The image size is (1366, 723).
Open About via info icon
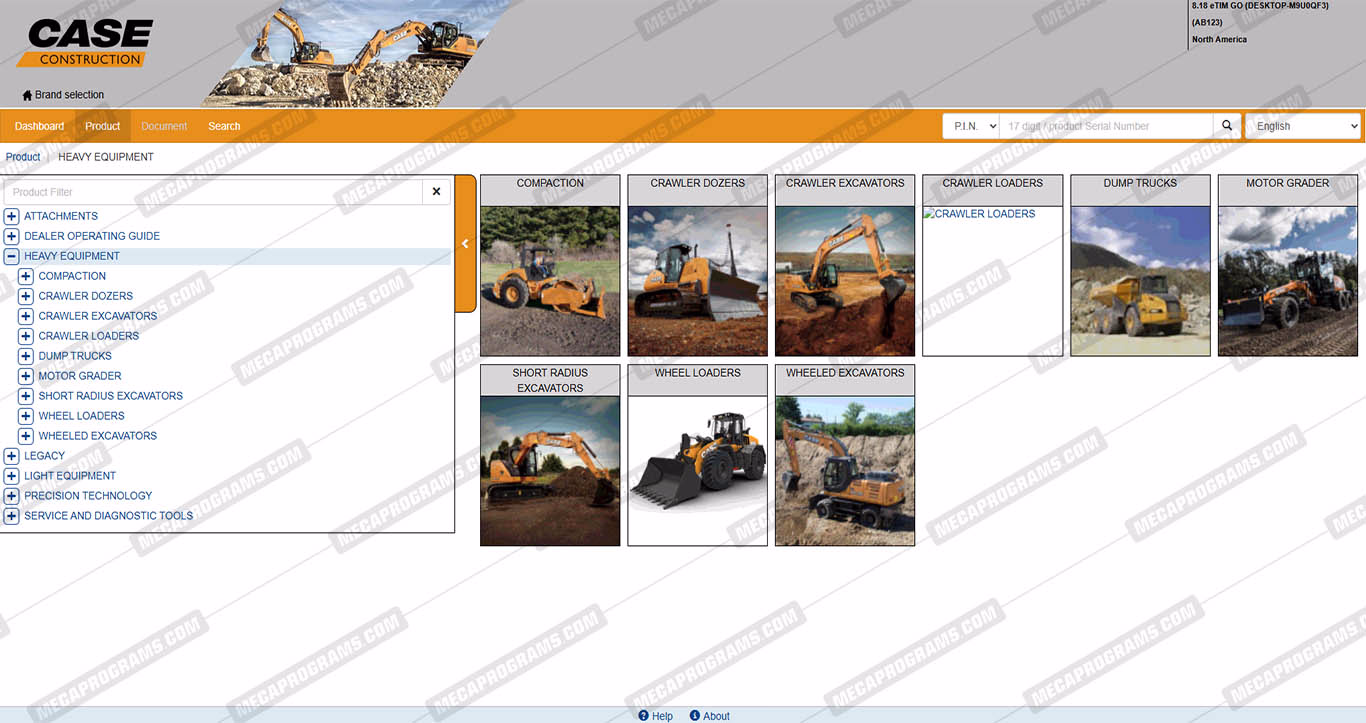click(695, 716)
